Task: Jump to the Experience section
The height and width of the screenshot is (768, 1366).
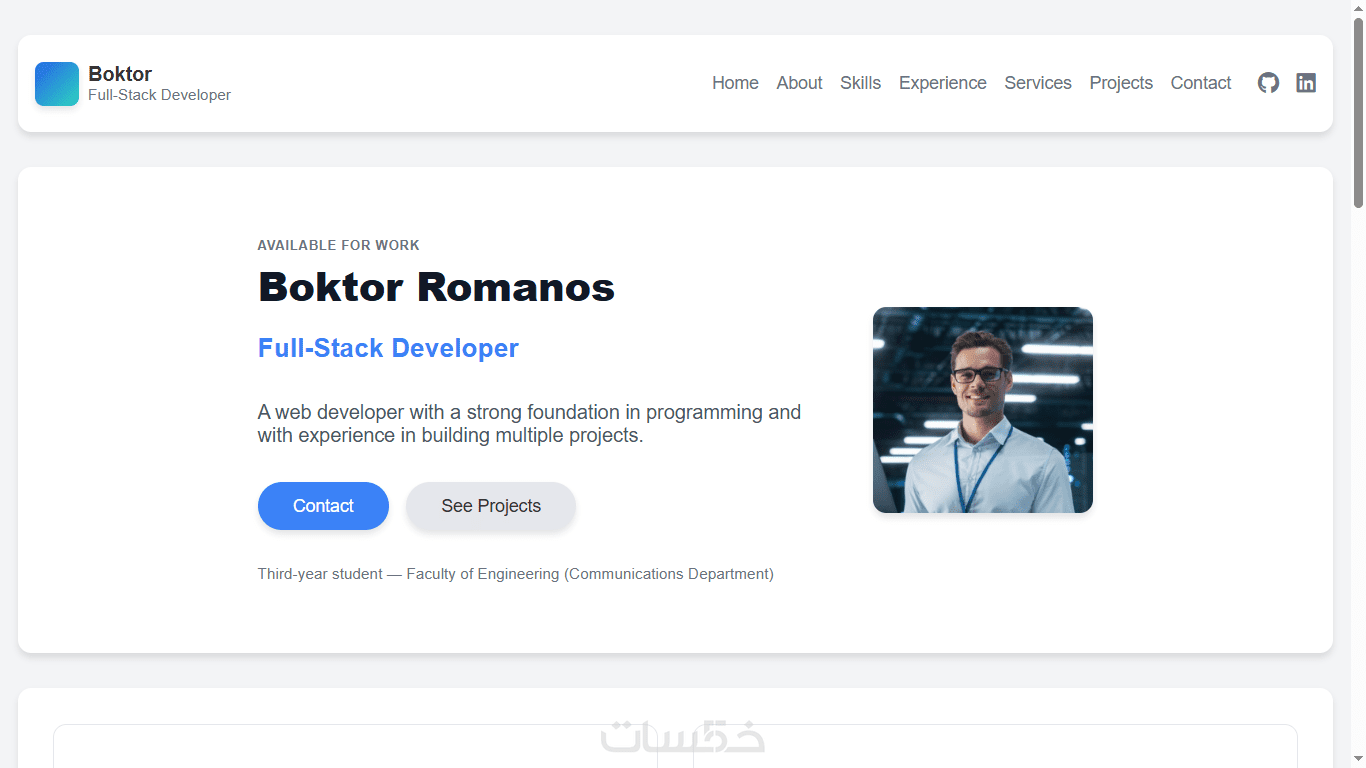Action: pos(942,83)
